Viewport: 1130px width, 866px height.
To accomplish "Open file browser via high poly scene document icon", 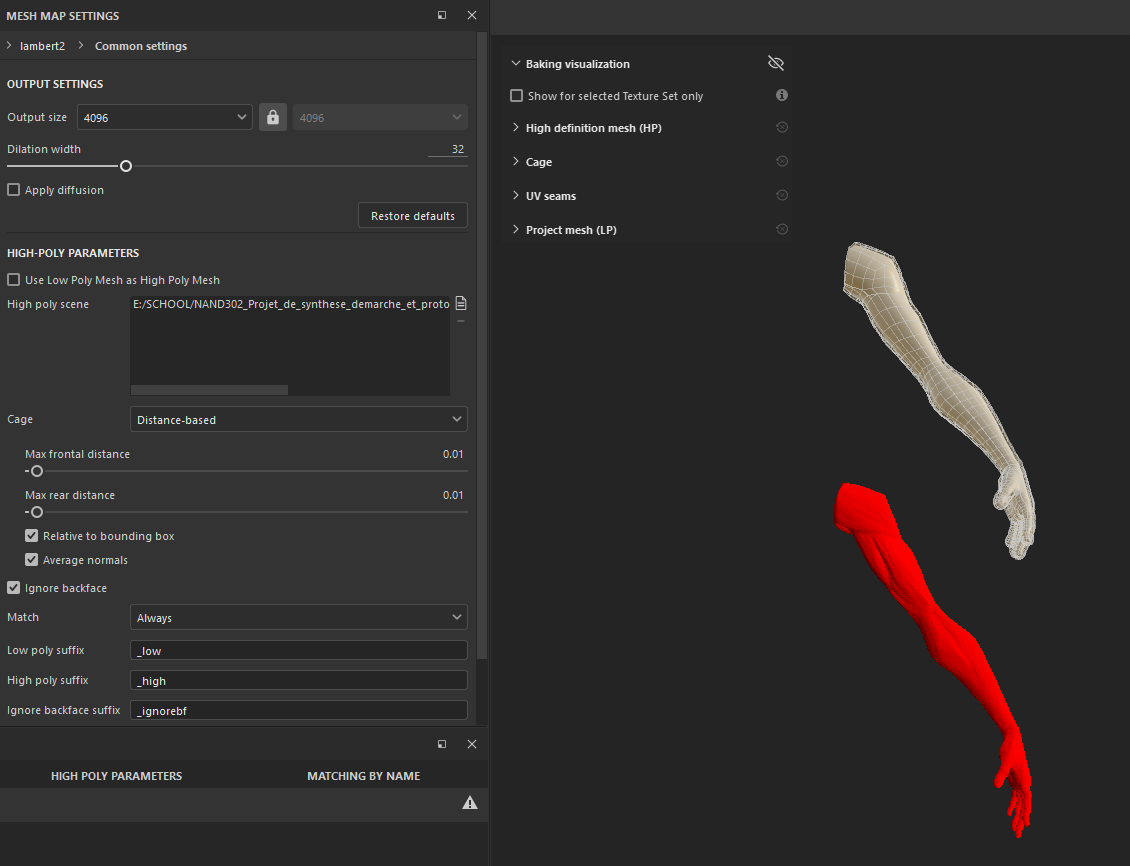I will (460, 303).
